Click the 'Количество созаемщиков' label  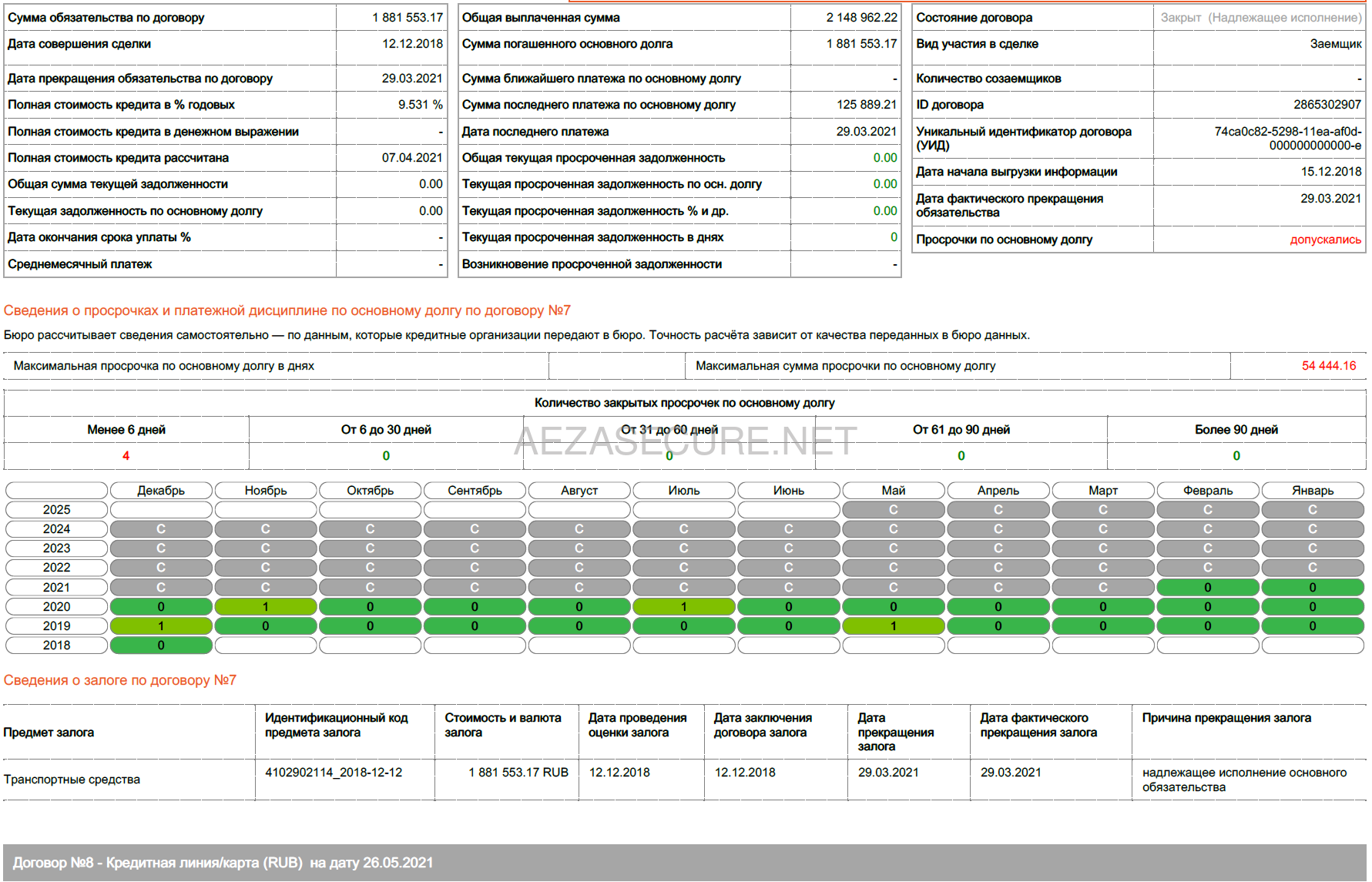[x=988, y=79]
